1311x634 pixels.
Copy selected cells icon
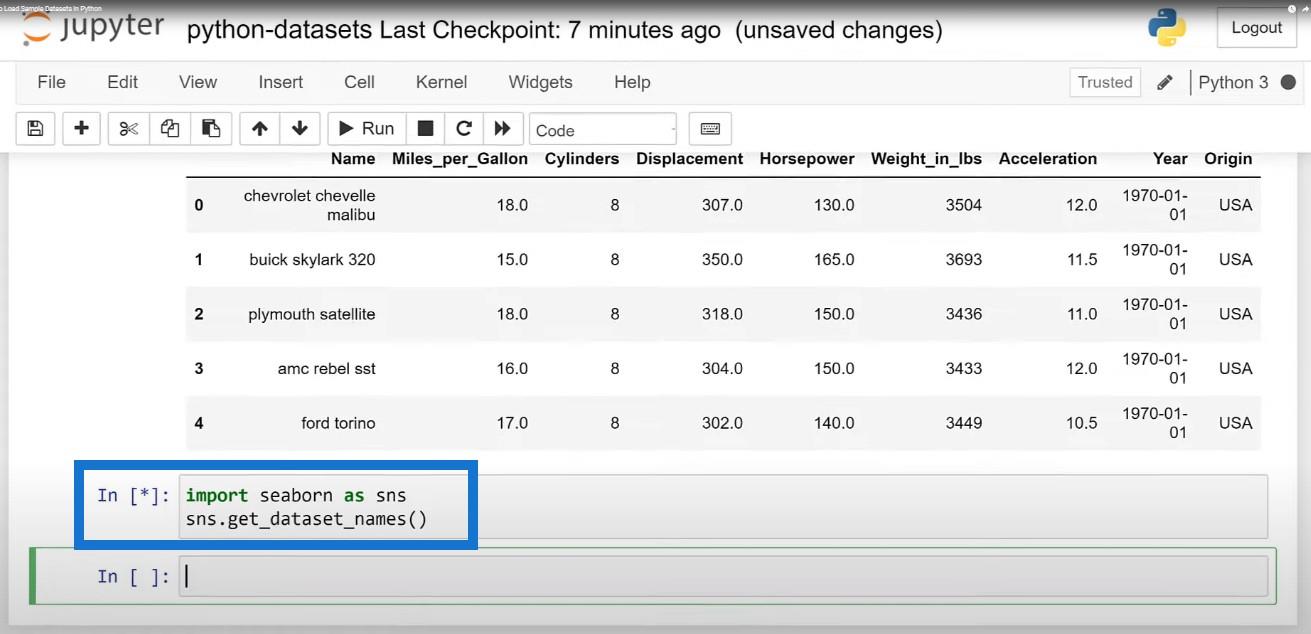(170, 129)
